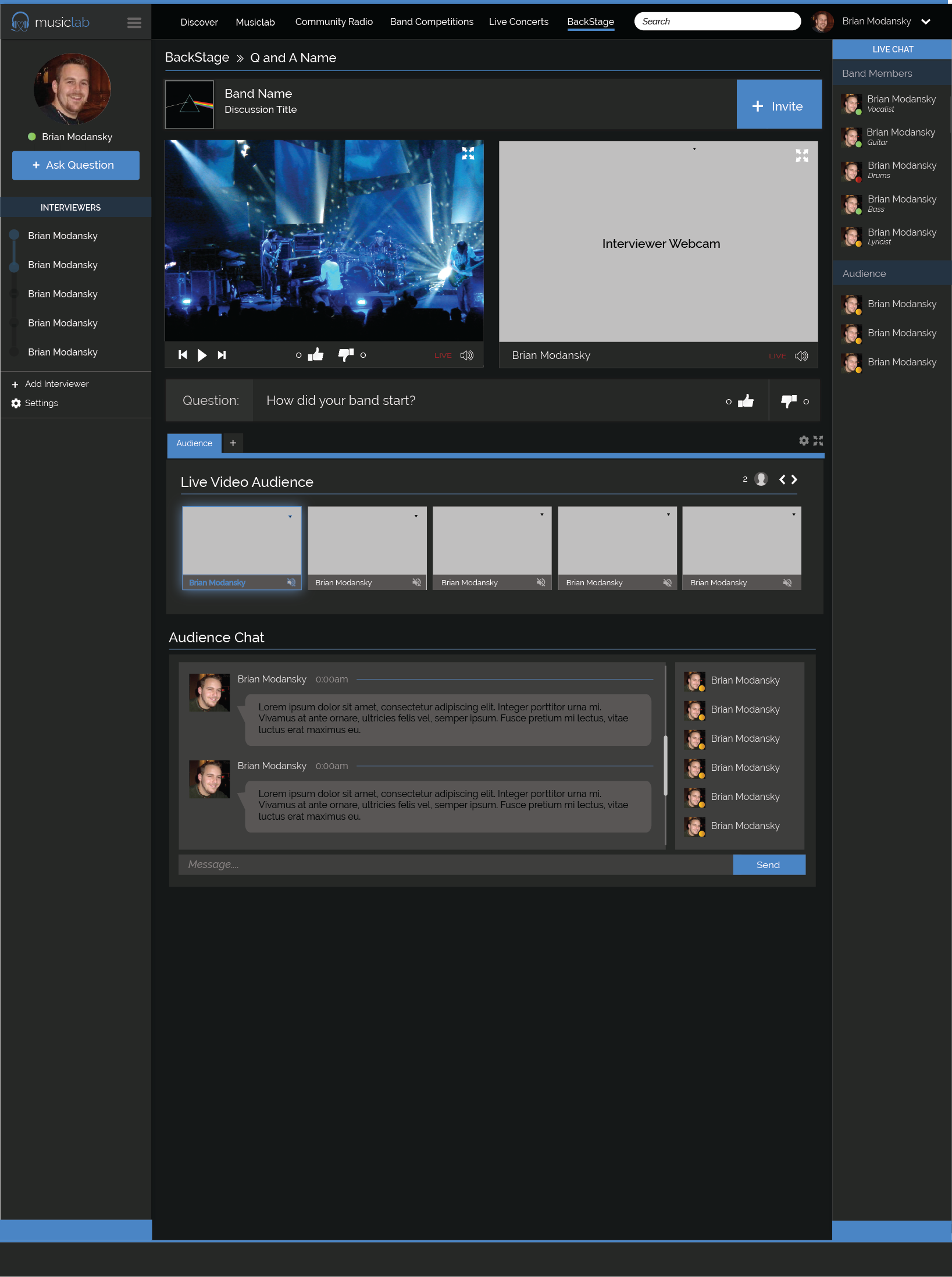
Task: Unmute second audience video tile
Action: tap(417, 582)
